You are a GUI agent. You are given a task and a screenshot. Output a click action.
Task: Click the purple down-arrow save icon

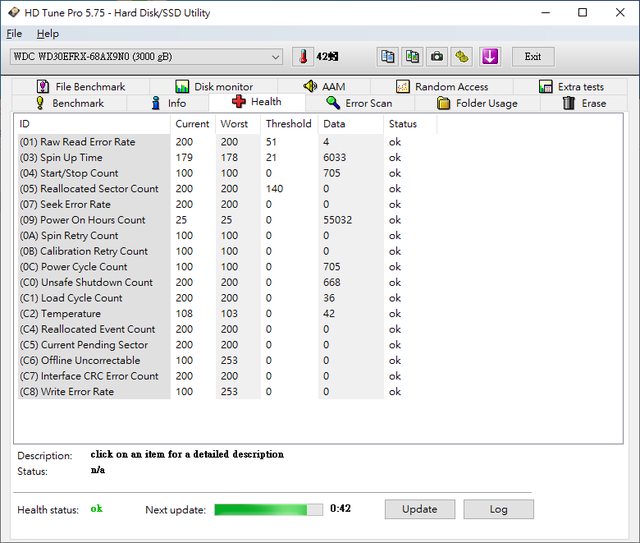pyautogui.click(x=489, y=57)
